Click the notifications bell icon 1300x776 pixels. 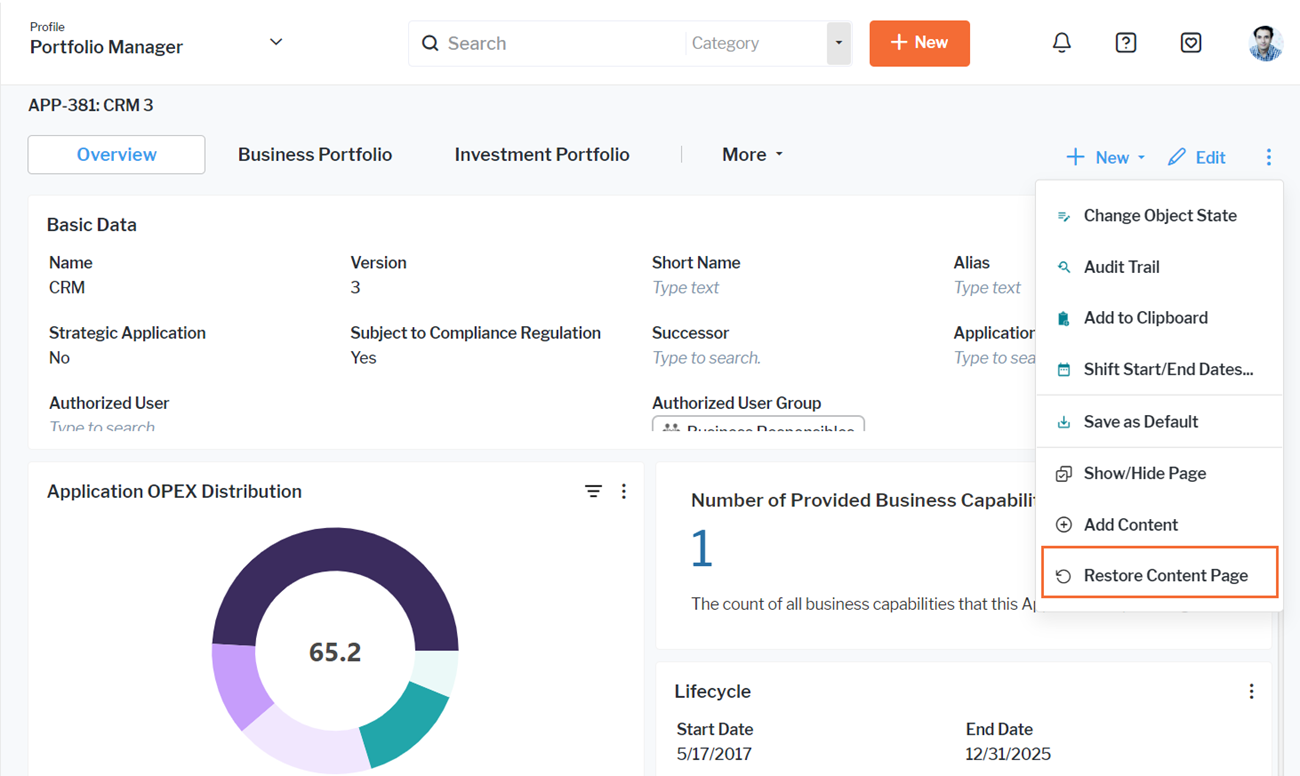pyautogui.click(x=1061, y=43)
